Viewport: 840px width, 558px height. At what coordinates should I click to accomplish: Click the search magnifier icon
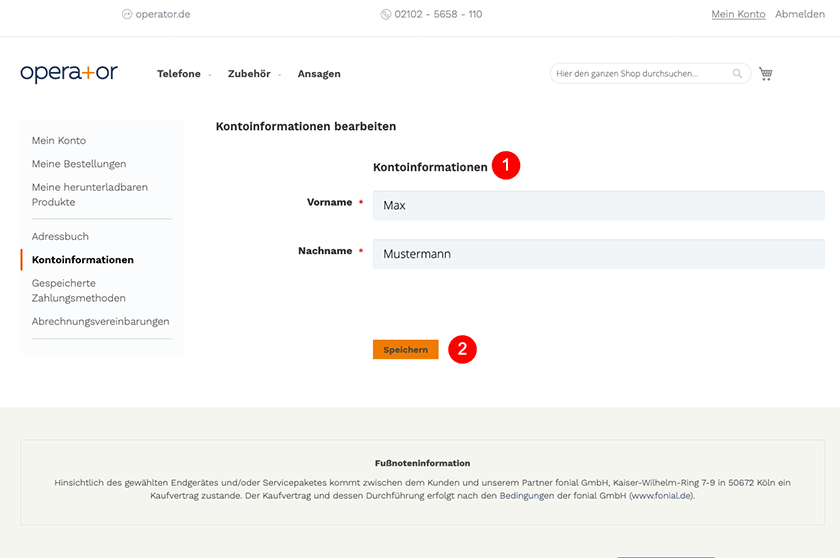[737, 73]
